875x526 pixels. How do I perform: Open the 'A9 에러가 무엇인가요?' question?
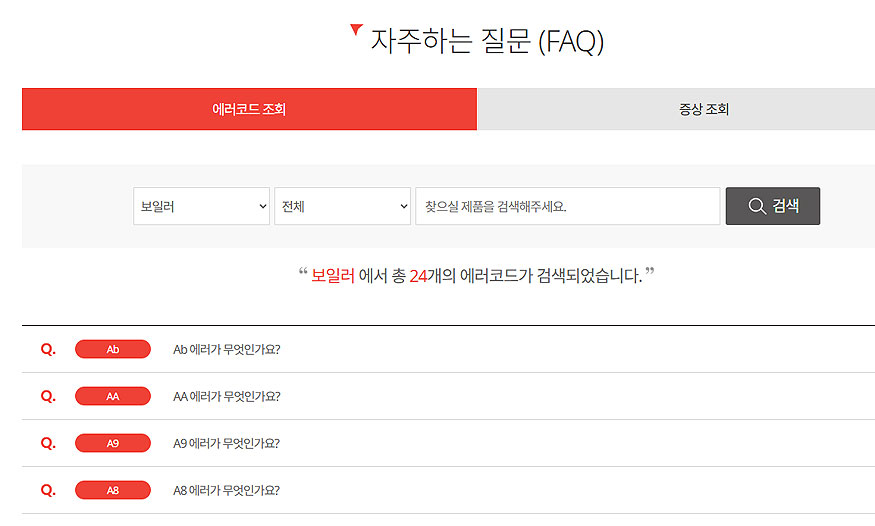[x=227, y=443]
